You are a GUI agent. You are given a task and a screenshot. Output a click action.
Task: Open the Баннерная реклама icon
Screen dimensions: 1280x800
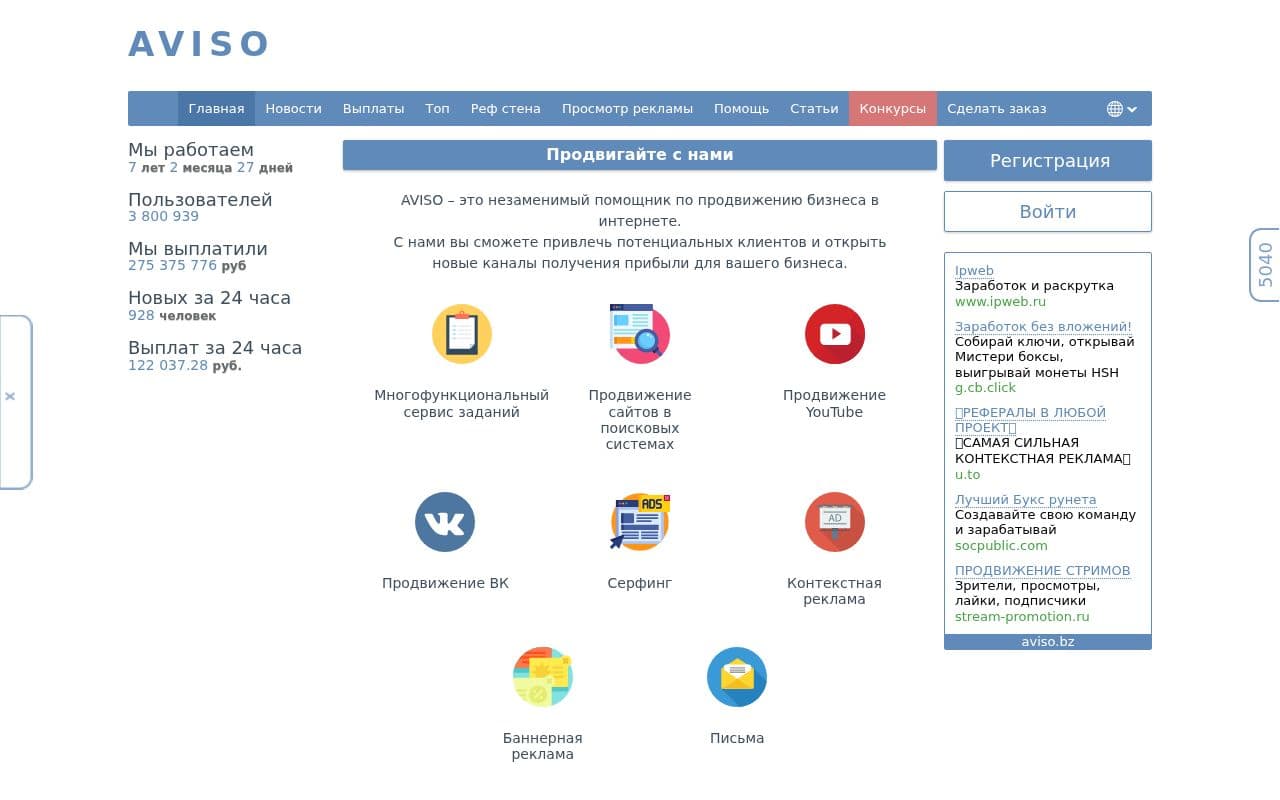pos(542,677)
